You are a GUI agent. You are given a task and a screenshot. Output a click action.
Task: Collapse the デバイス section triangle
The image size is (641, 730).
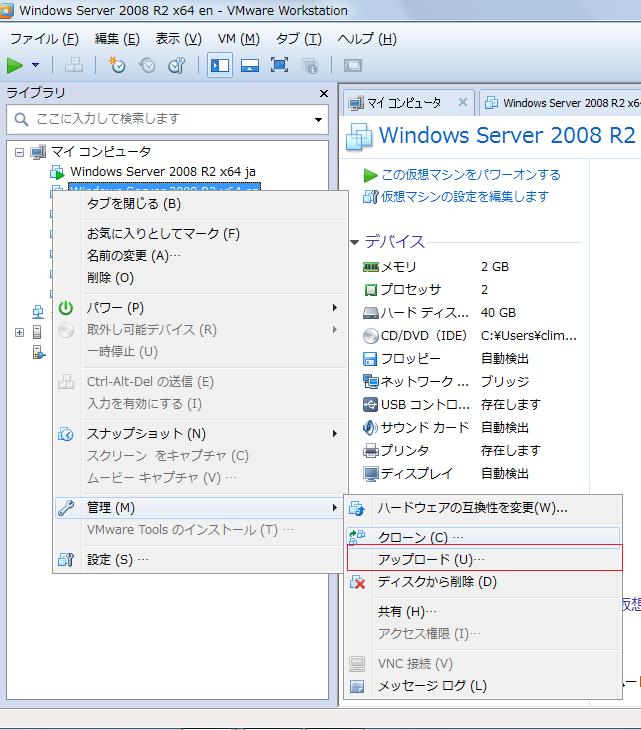click(355, 242)
